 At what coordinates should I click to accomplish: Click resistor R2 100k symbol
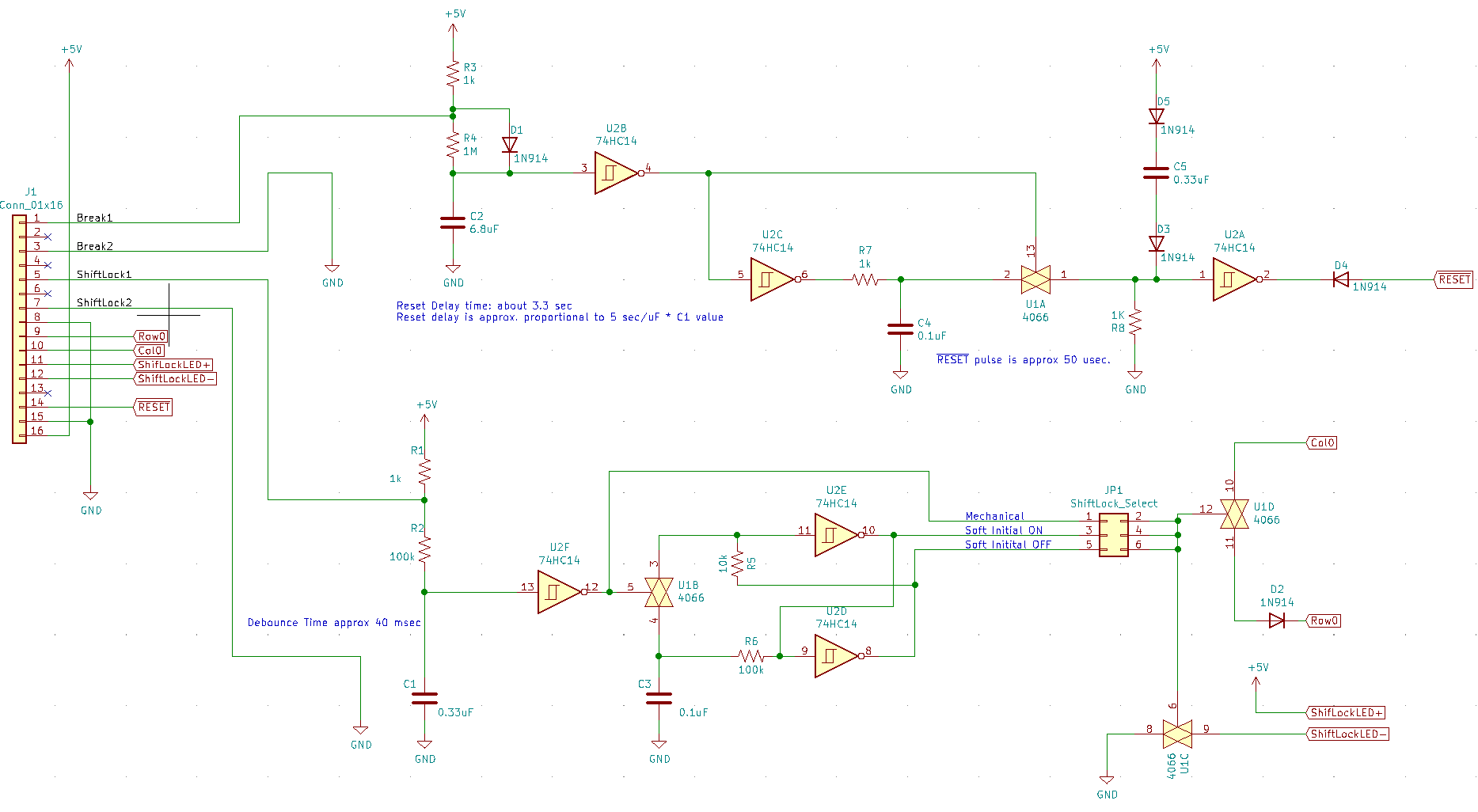click(x=424, y=549)
